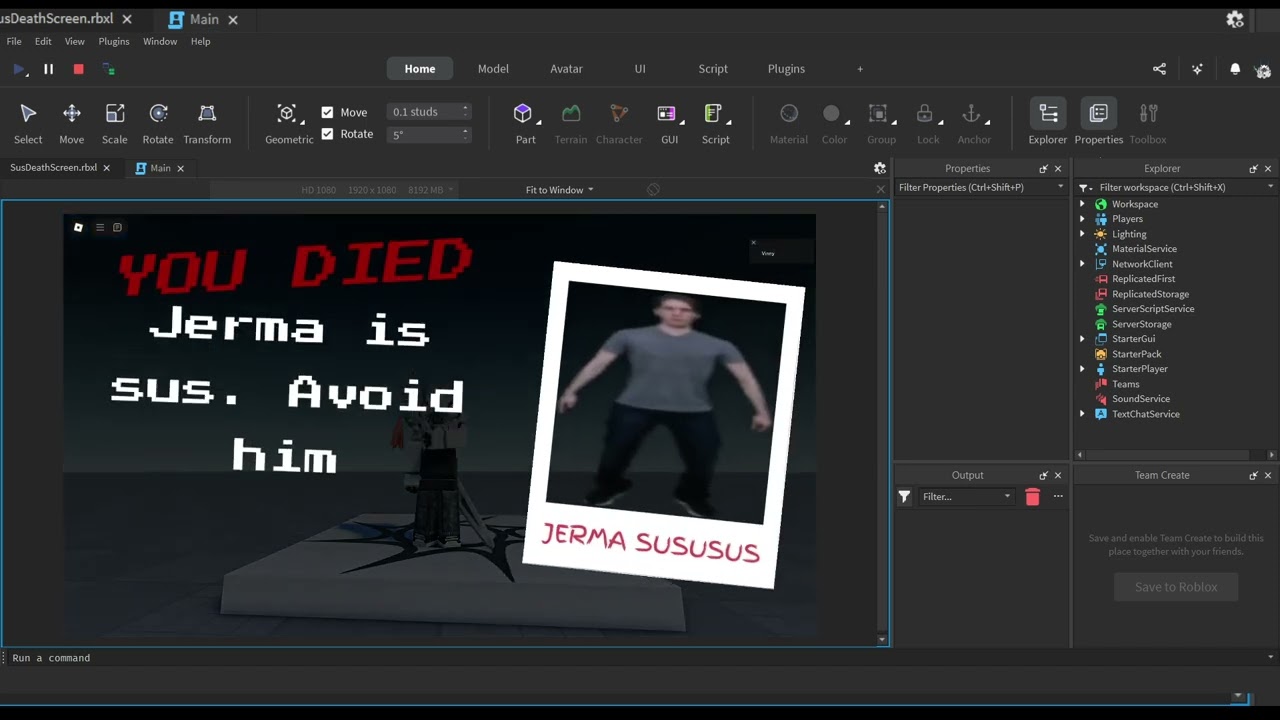Activate the Transform tool
This screenshot has height=720, width=1280.
[207, 114]
